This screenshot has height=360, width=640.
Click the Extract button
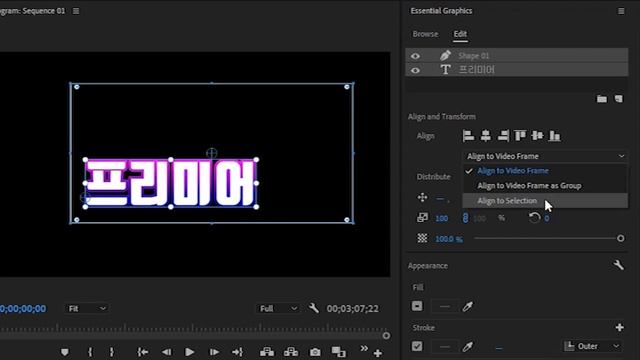coord(291,352)
